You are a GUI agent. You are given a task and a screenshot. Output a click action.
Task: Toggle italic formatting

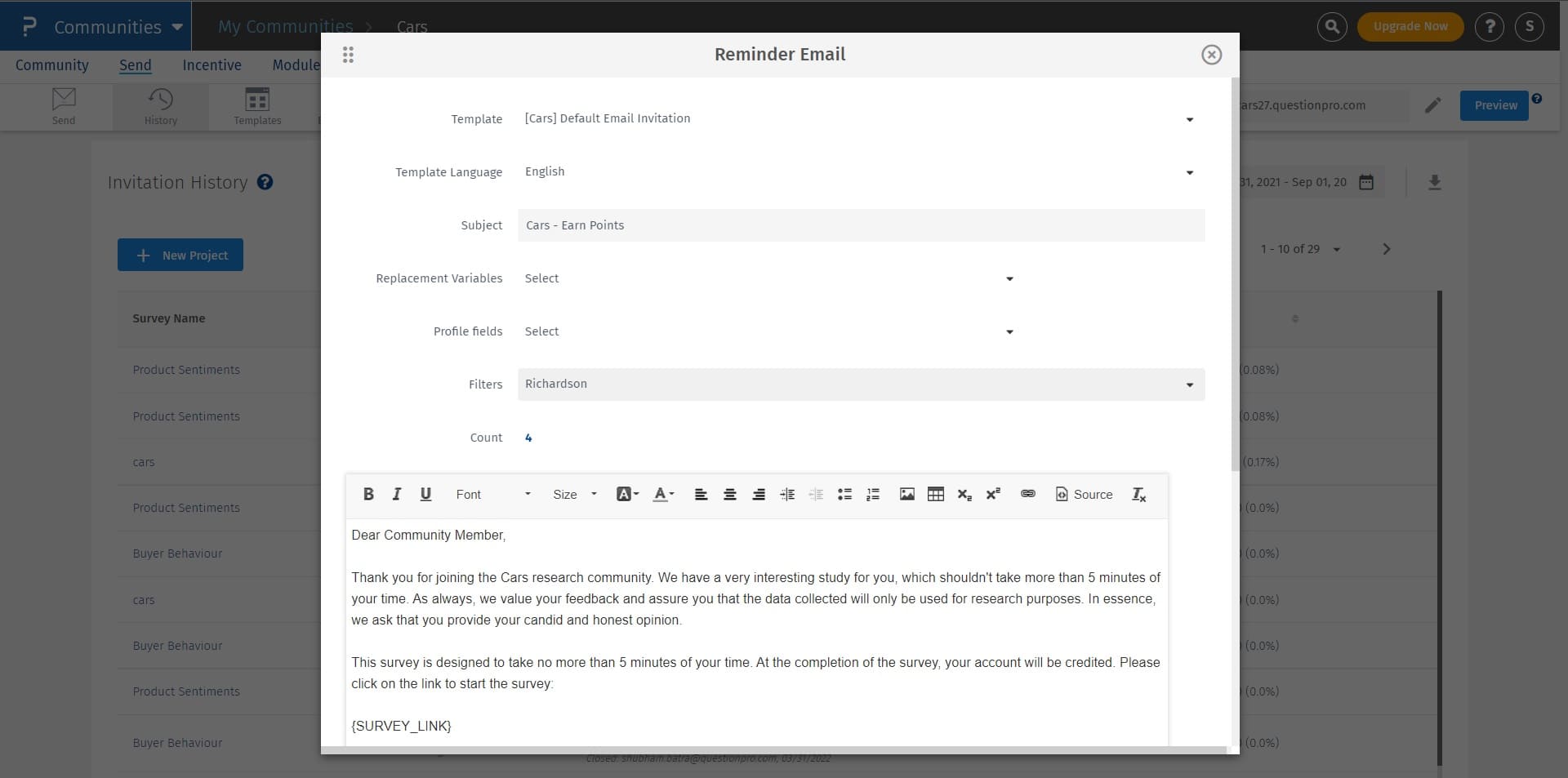(x=397, y=494)
